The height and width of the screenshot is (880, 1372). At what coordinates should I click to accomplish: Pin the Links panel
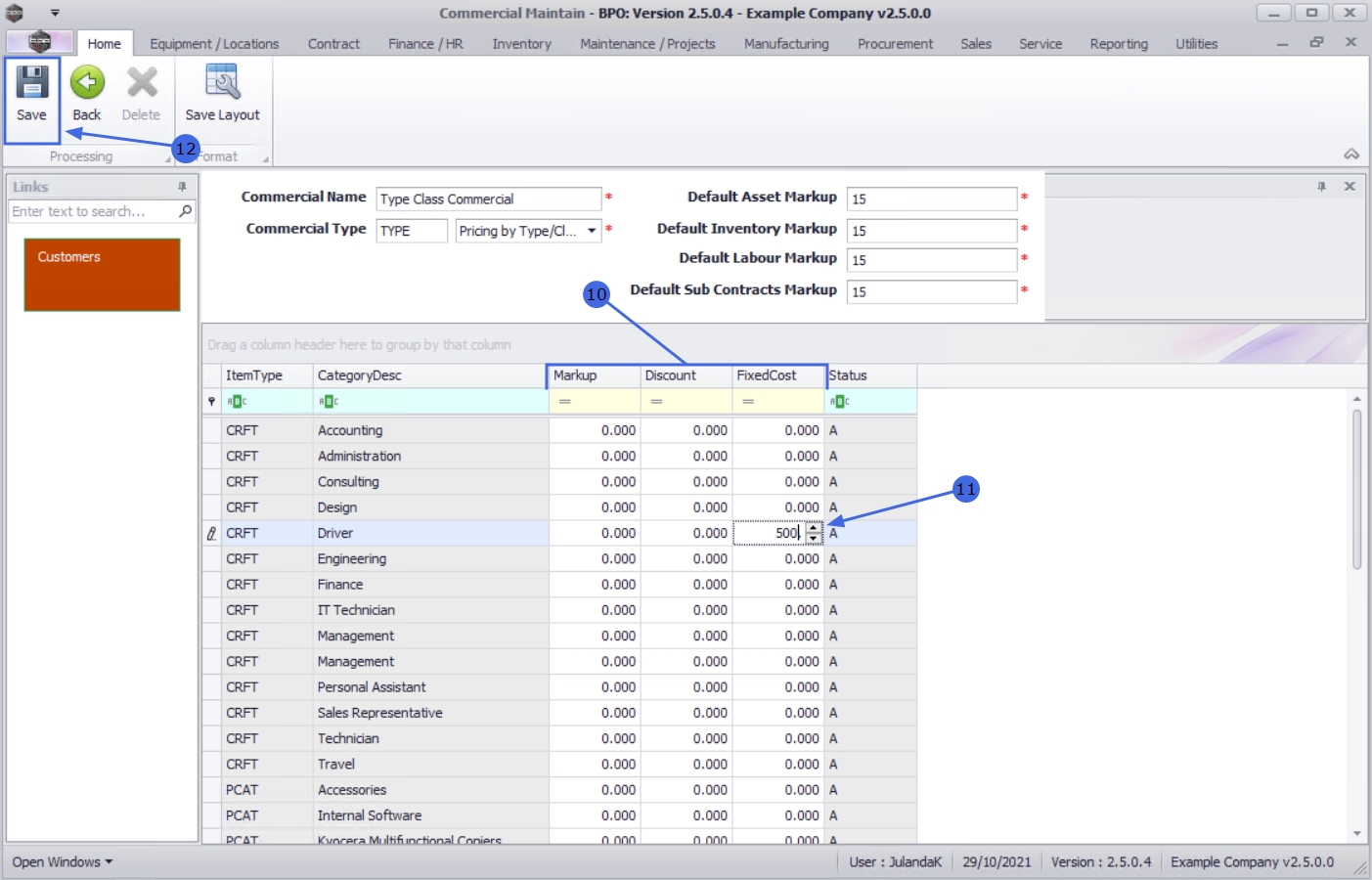pyautogui.click(x=182, y=187)
